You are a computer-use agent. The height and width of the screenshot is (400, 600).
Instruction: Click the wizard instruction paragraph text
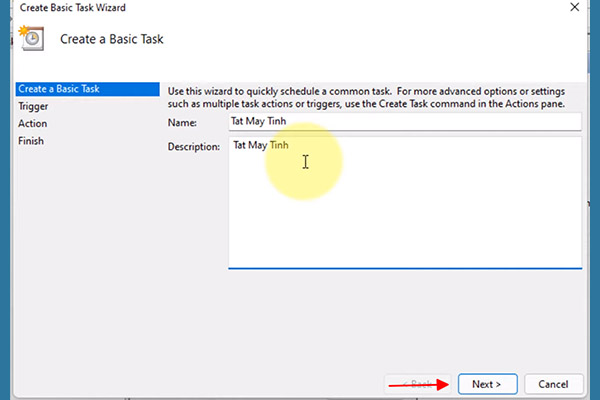366,98
